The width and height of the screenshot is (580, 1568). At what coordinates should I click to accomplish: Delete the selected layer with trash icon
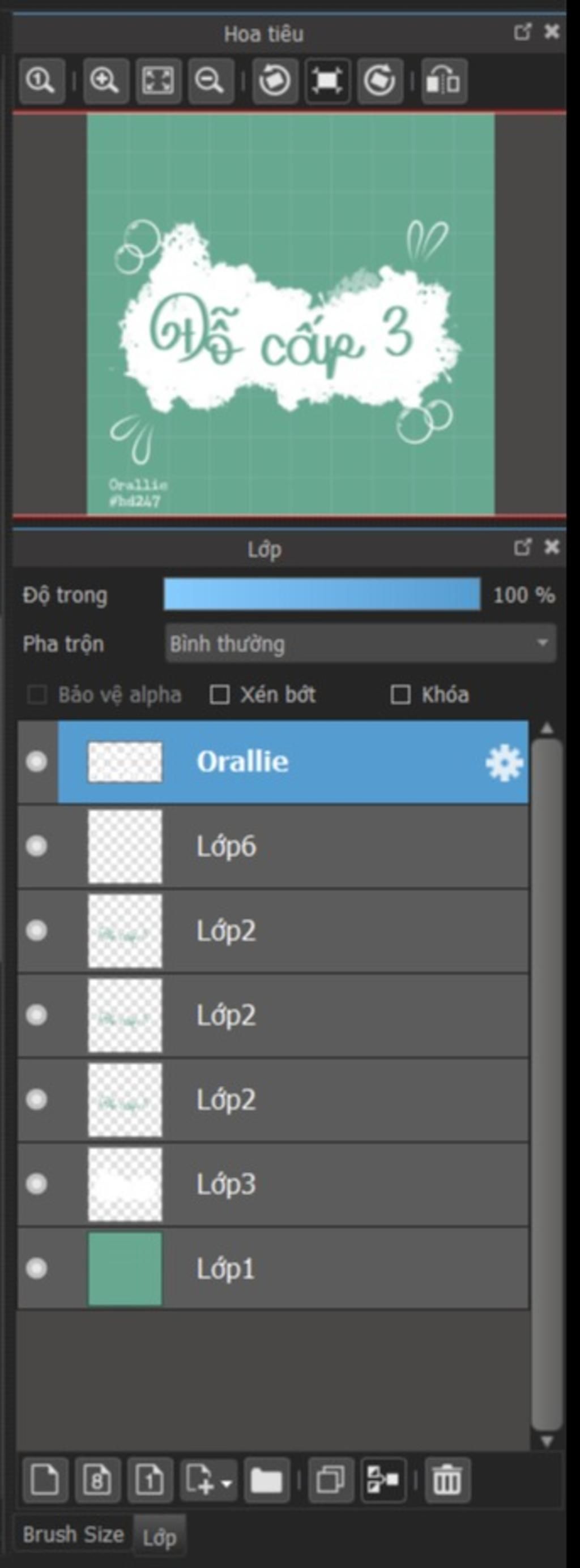pyautogui.click(x=447, y=1480)
